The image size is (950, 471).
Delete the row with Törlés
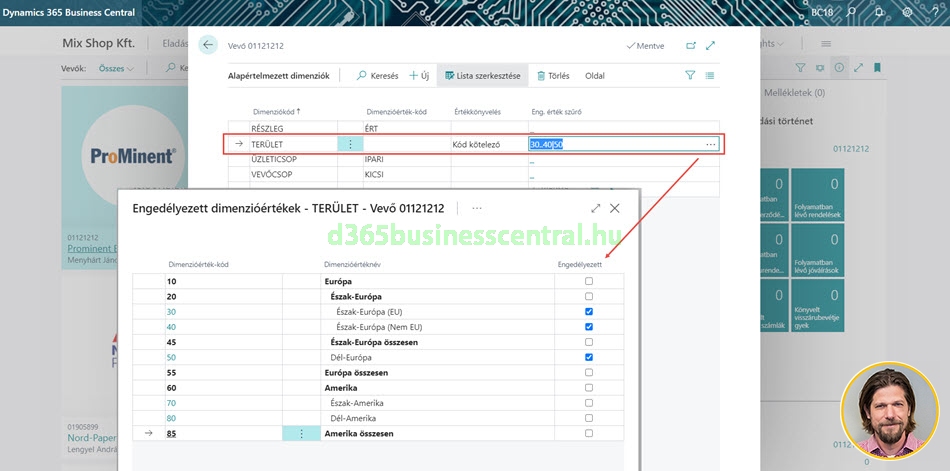553,76
